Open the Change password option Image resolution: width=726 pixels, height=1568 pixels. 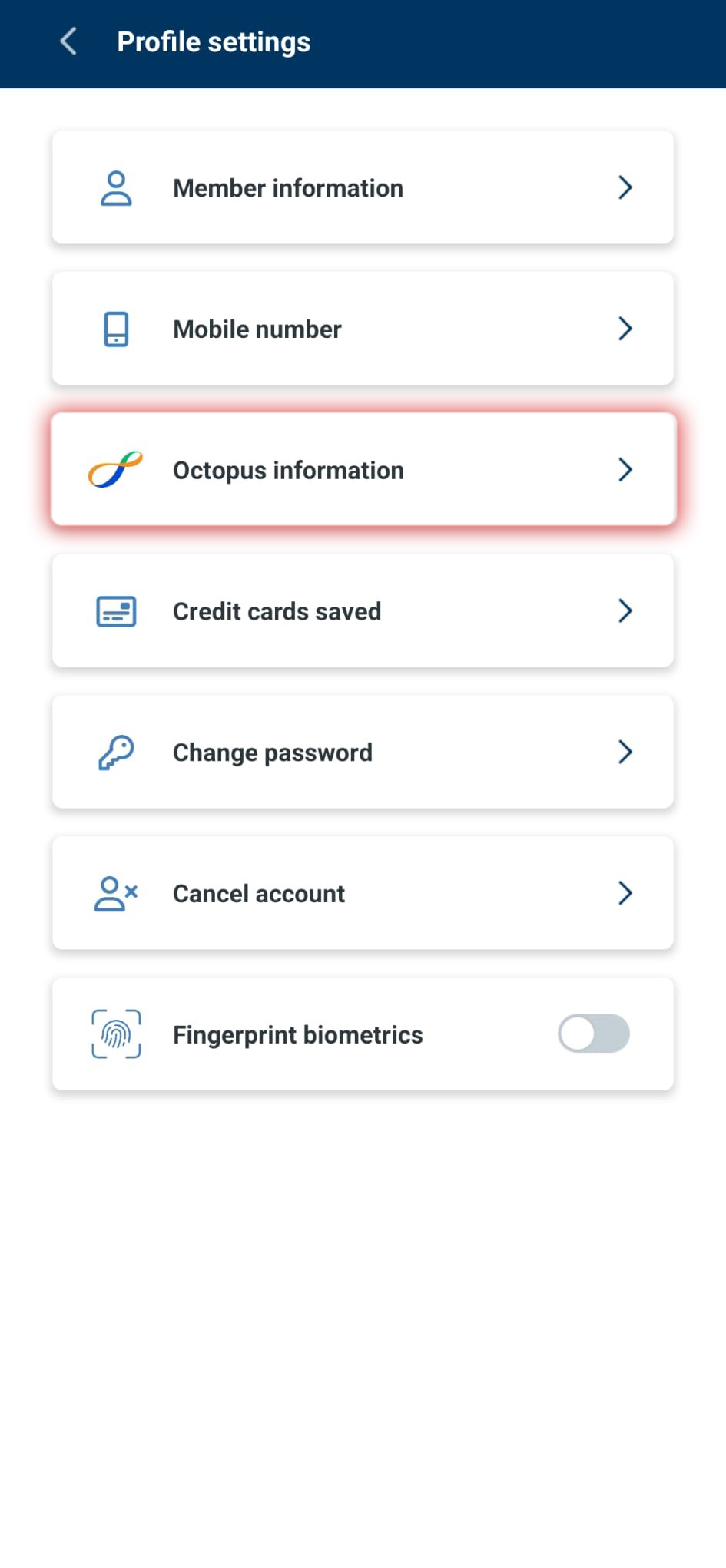click(363, 753)
